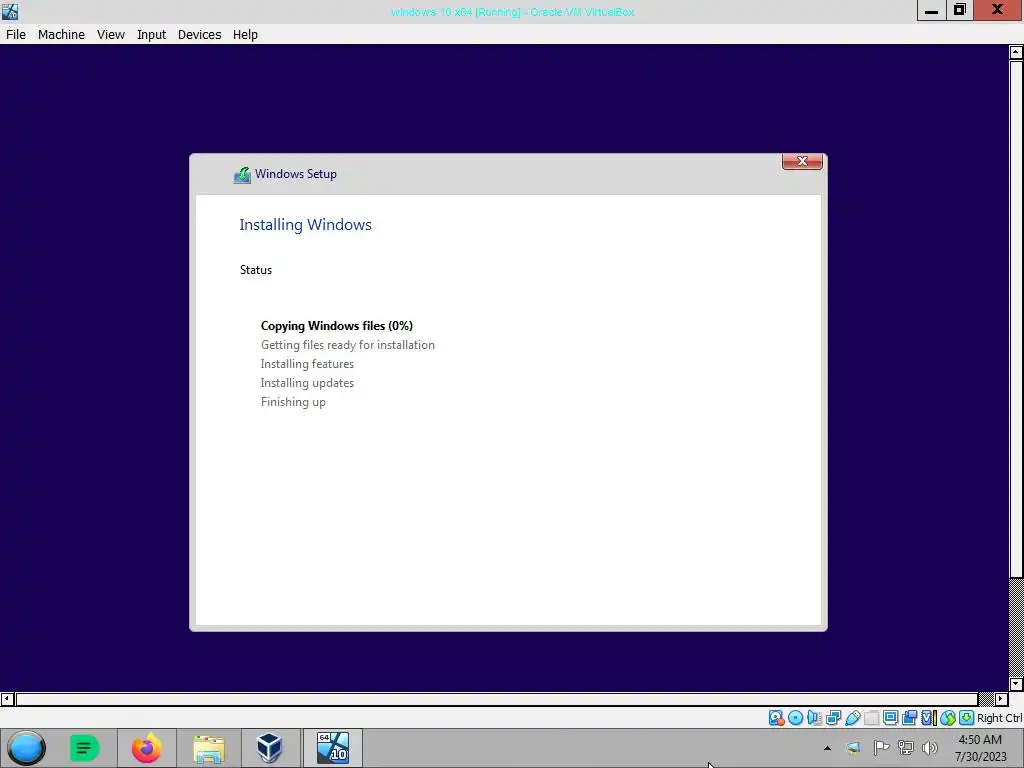Click the network tray icon
The width and height of the screenshot is (1024, 768).
tap(906, 748)
